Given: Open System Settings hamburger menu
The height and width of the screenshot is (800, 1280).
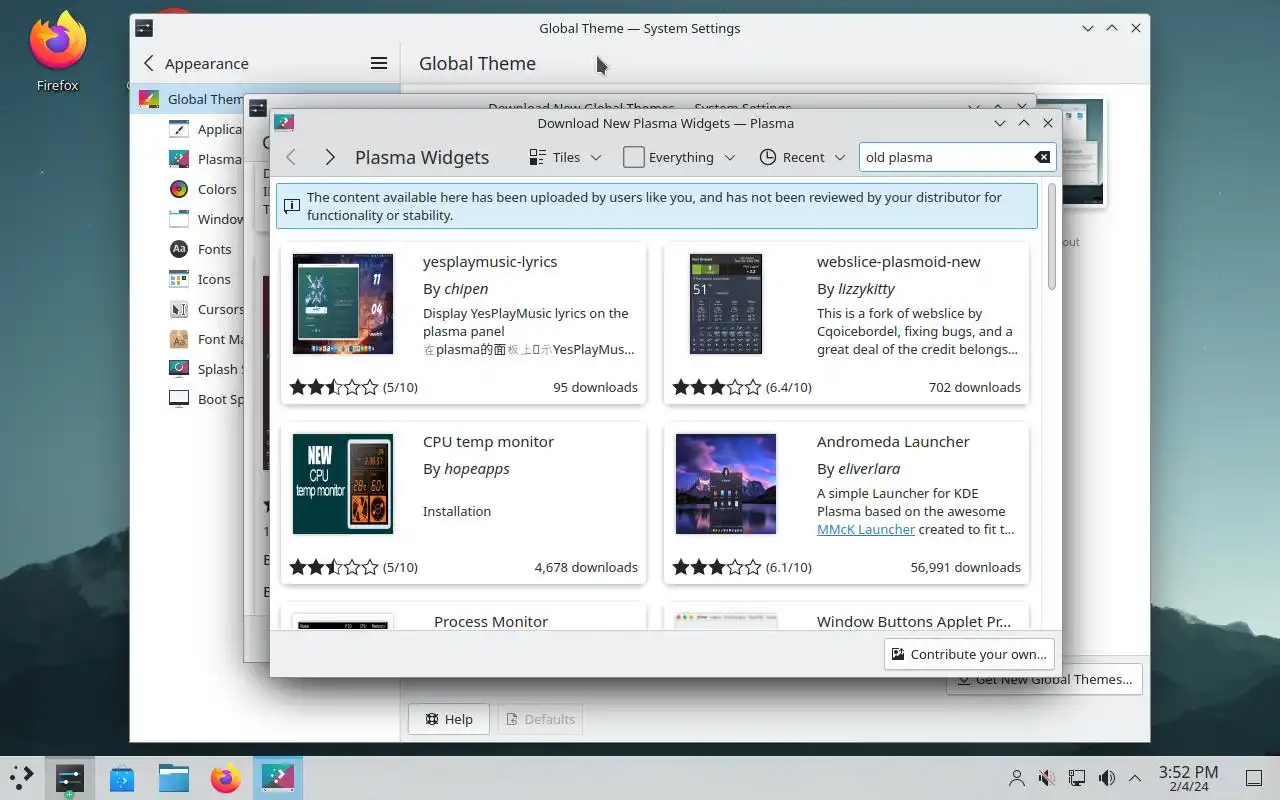Looking at the screenshot, I should (x=379, y=63).
